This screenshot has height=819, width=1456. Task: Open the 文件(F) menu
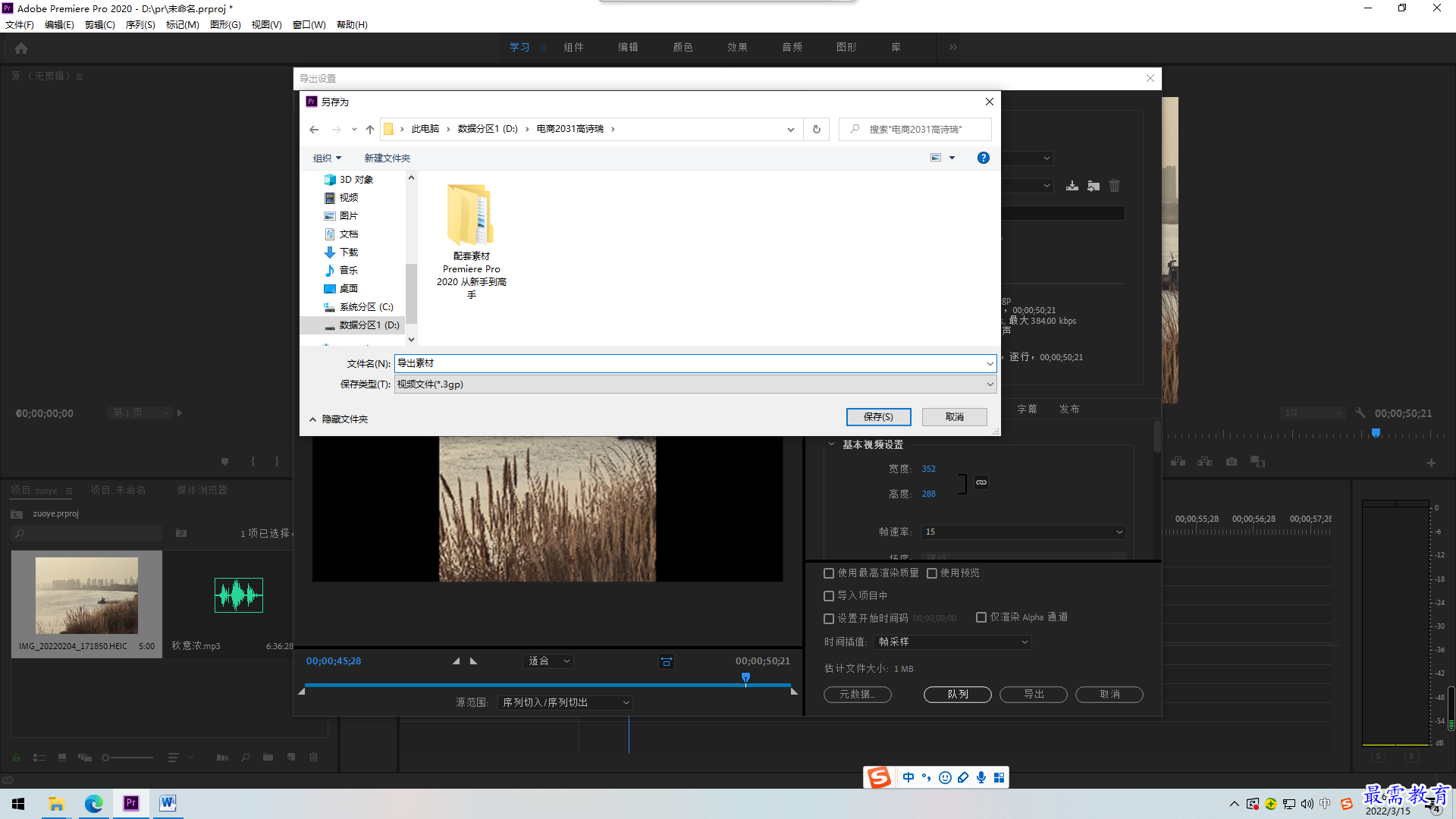pyautogui.click(x=20, y=25)
